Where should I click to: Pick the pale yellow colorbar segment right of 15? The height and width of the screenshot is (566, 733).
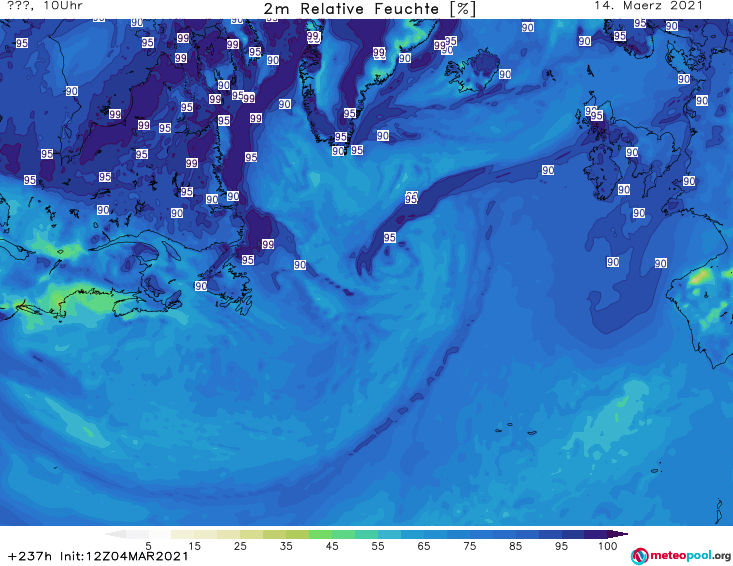(205, 534)
